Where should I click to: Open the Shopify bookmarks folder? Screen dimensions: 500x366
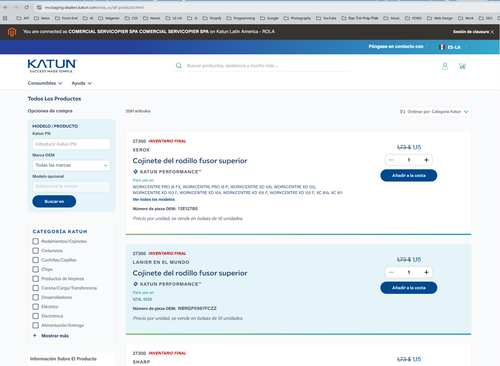tap(212, 18)
